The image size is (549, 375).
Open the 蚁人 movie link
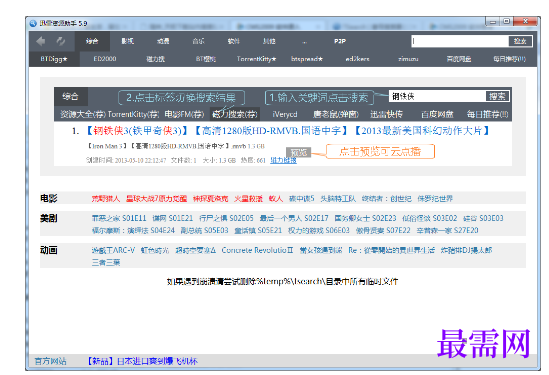click(x=276, y=199)
